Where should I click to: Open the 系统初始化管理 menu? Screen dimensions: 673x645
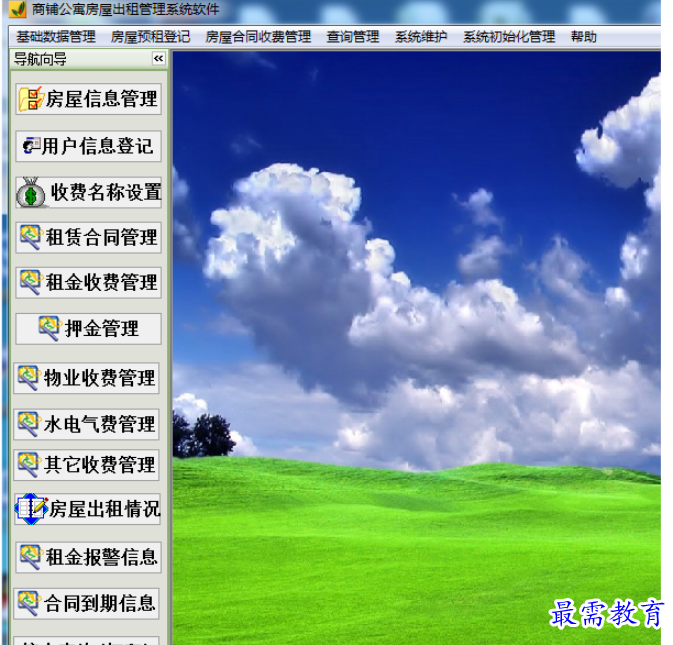coord(509,37)
